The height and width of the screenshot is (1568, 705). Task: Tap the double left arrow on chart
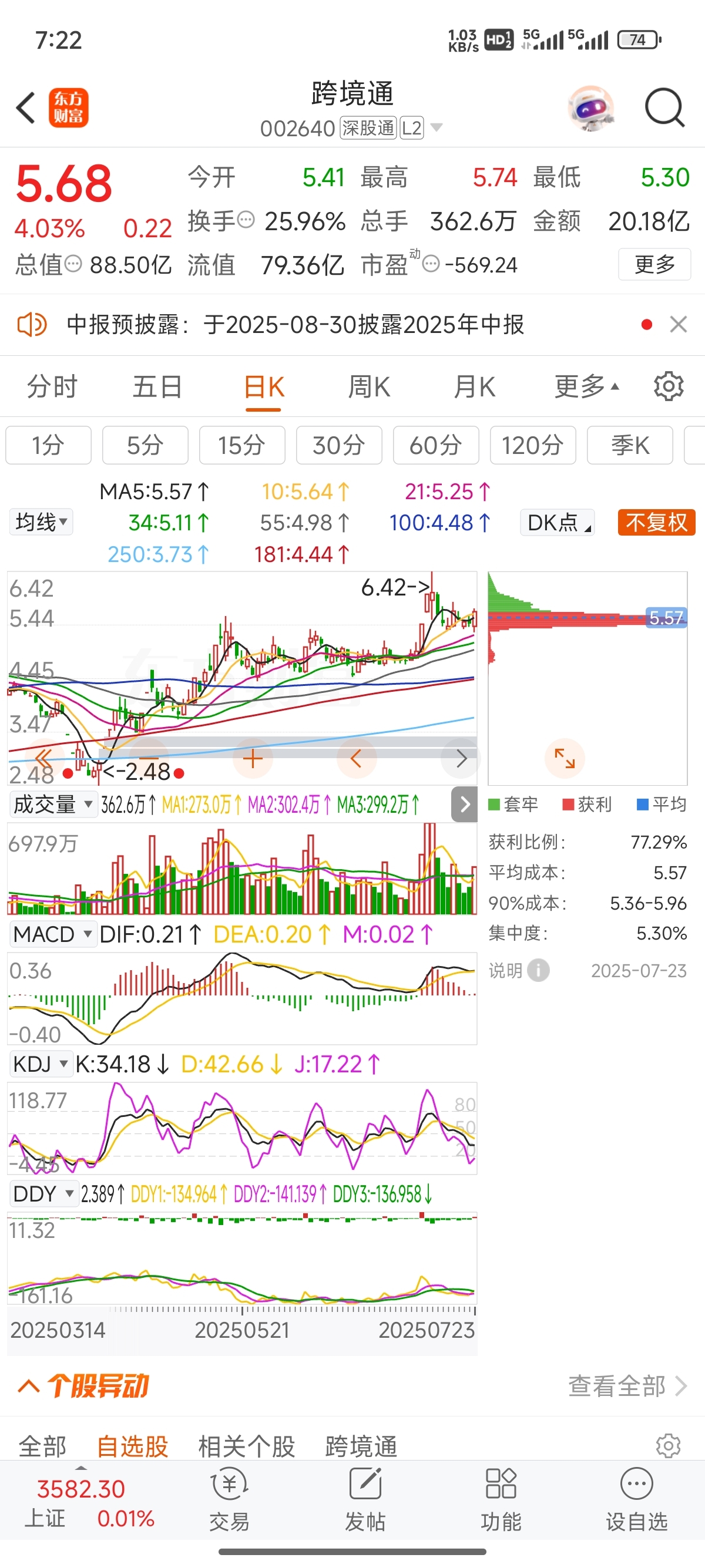[x=44, y=758]
